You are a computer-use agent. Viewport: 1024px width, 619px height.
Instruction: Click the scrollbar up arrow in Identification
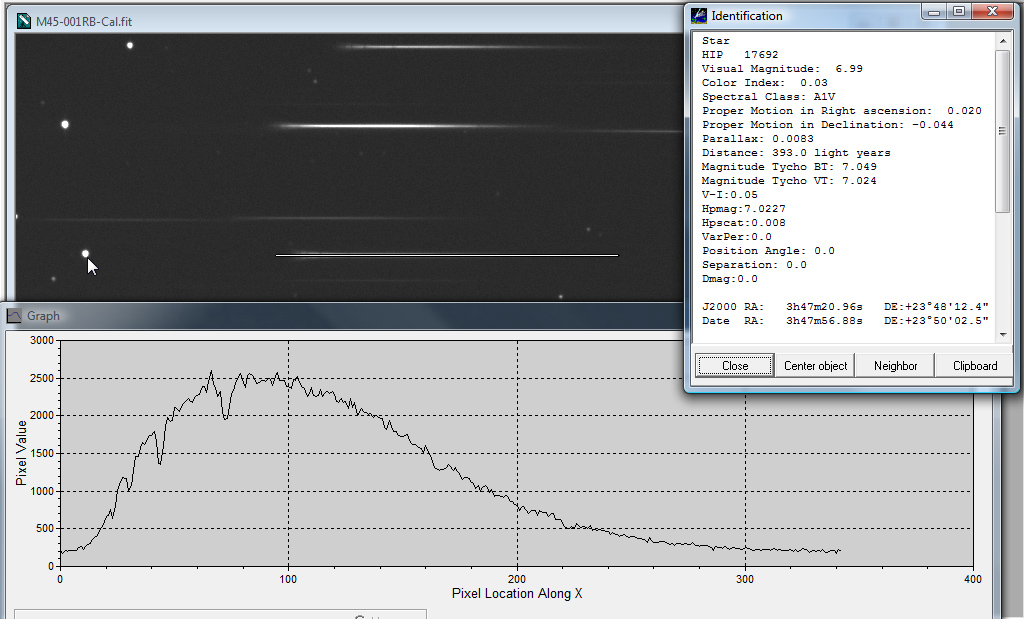pyautogui.click(x=1002, y=41)
